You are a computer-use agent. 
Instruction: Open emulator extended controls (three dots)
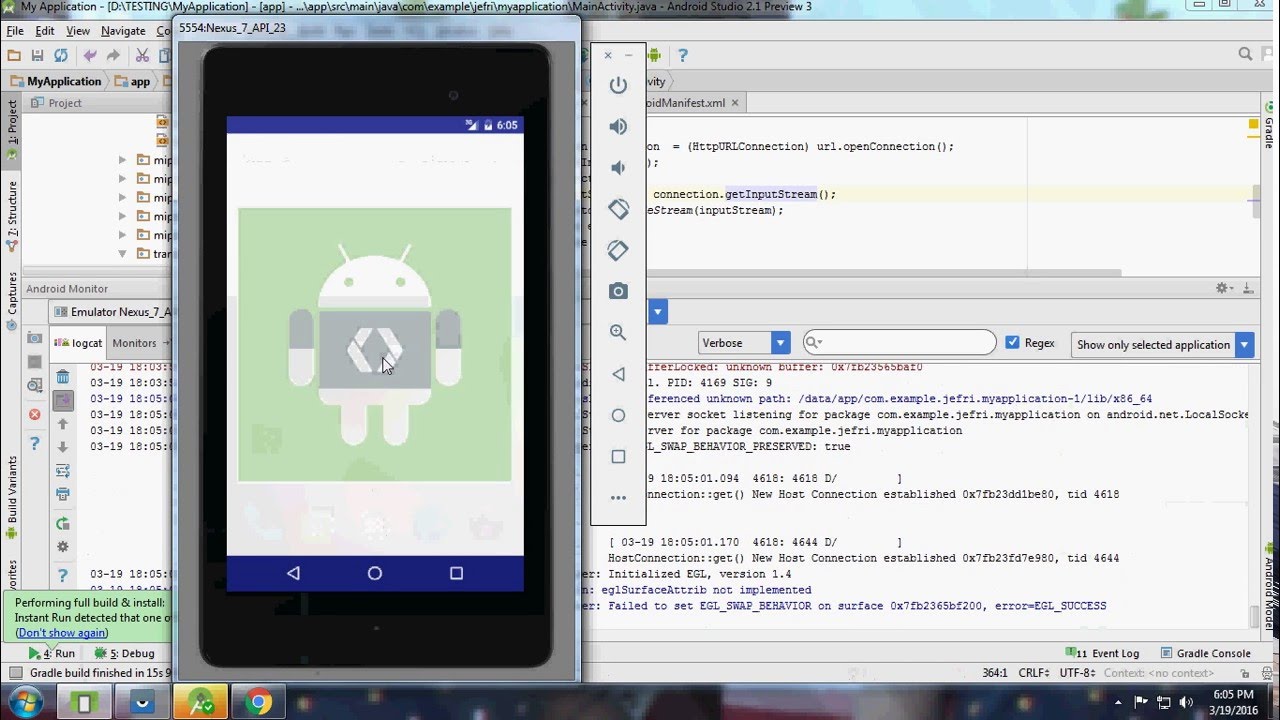coord(618,497)
